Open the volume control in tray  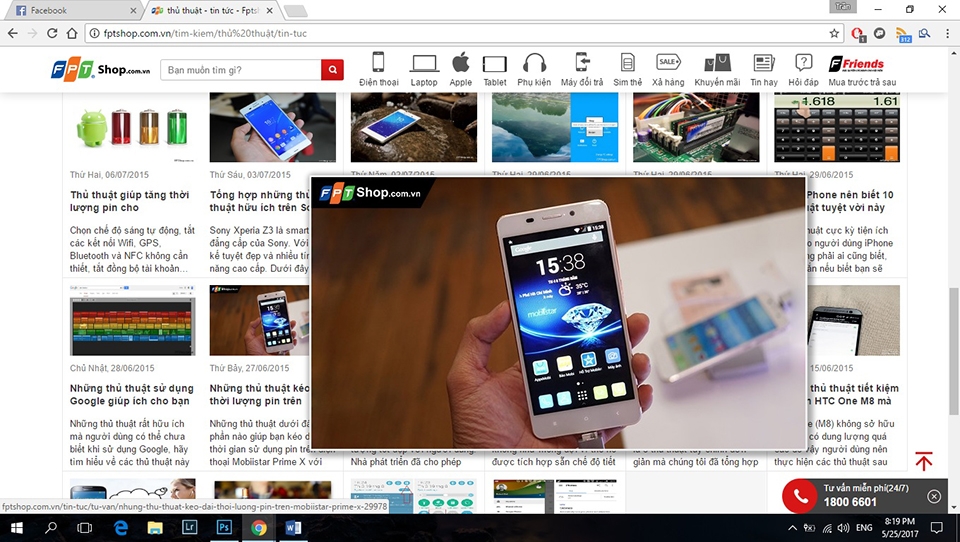coord(844,528)
